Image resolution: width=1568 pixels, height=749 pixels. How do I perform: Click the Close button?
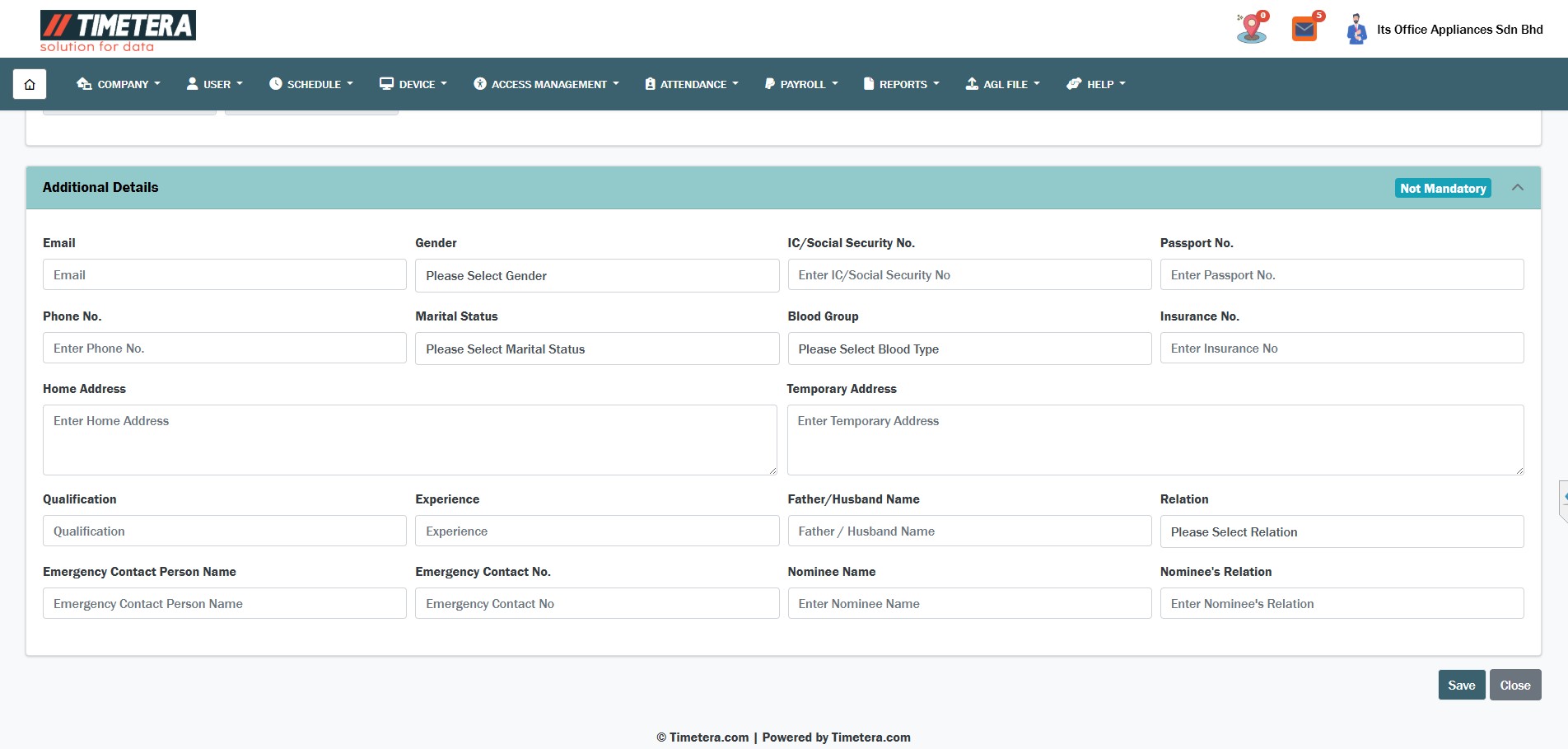coord(1514,686)
